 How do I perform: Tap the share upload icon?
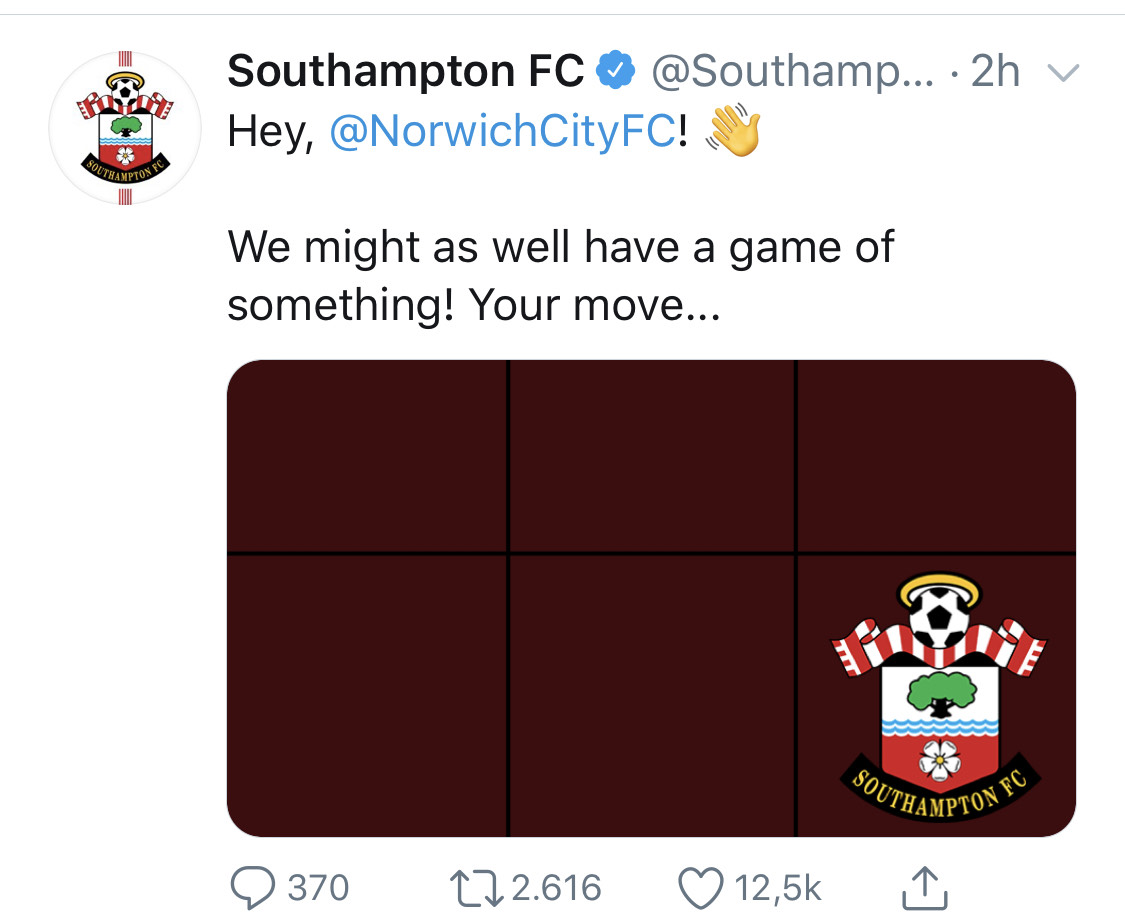[923, 887]
